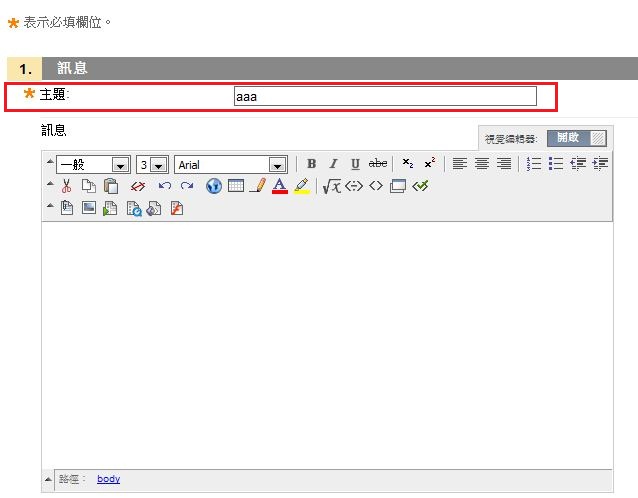Click the subscript button

(408, 164)
